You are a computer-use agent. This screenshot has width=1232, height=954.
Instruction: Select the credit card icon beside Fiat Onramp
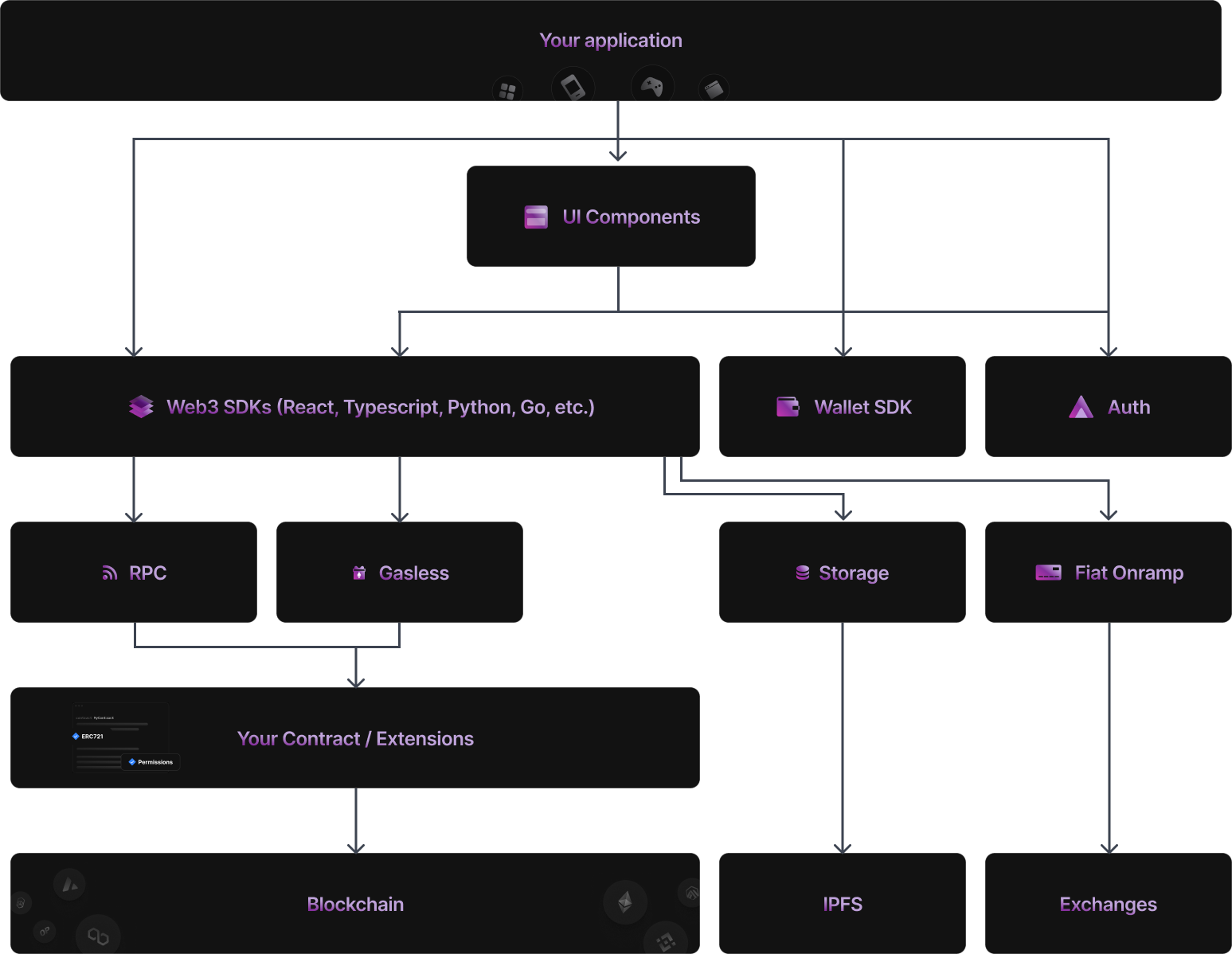(1049, 572)
